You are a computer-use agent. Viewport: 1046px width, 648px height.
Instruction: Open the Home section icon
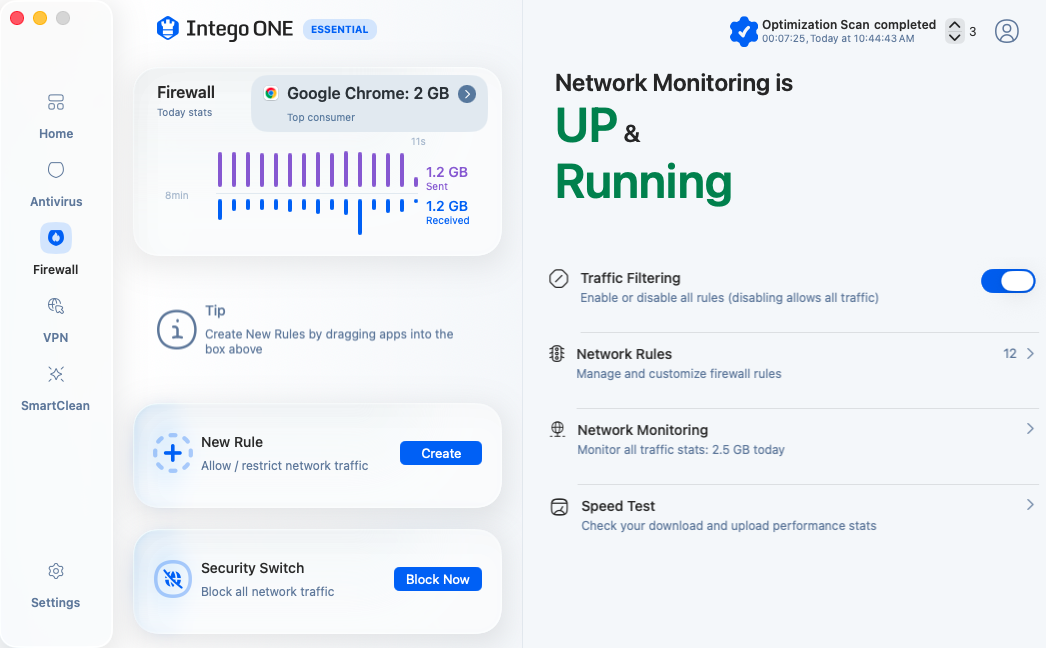56,102
